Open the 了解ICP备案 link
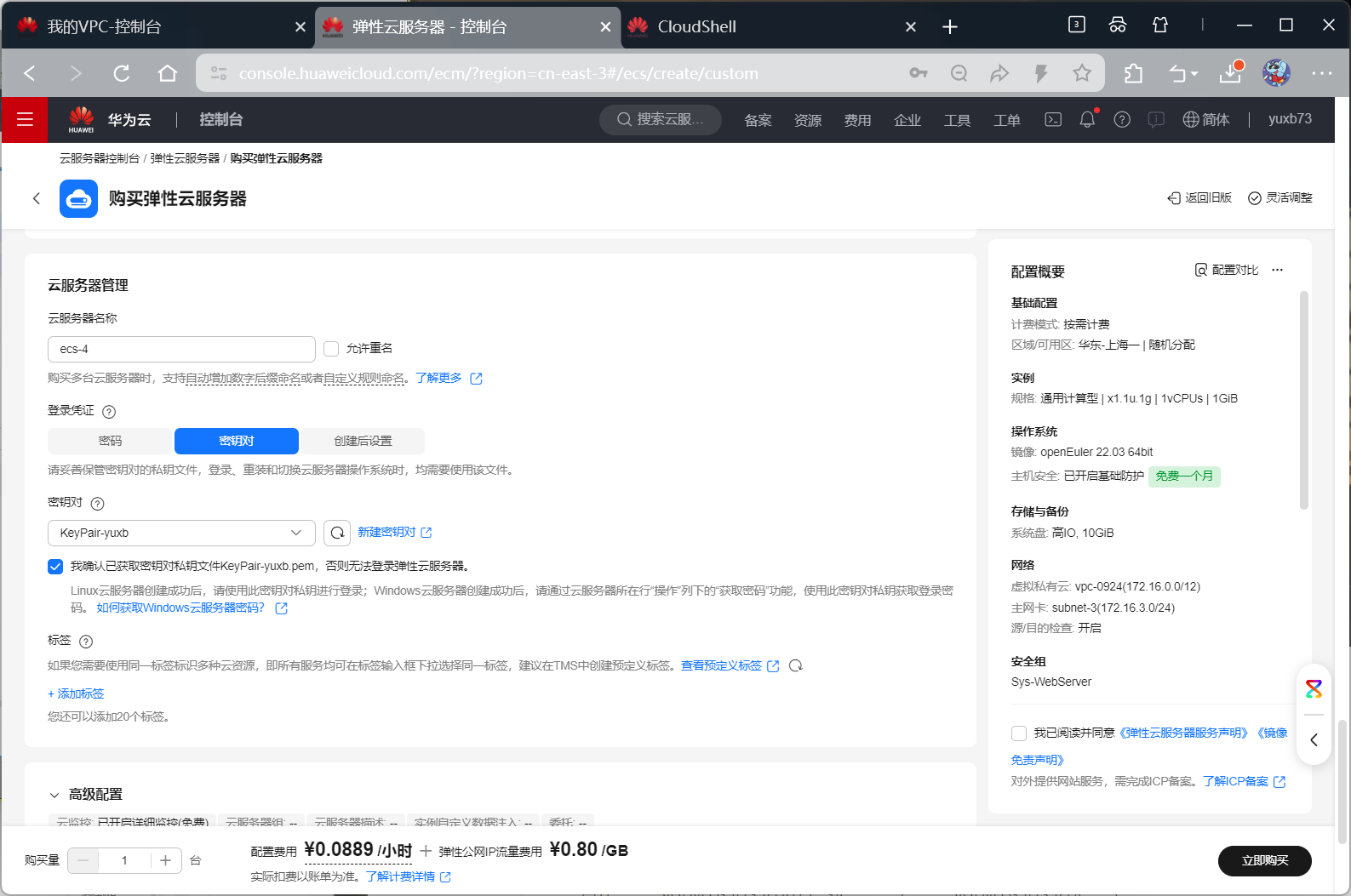This screenshot has height=896, width=1351. (x=1244, y=781)
